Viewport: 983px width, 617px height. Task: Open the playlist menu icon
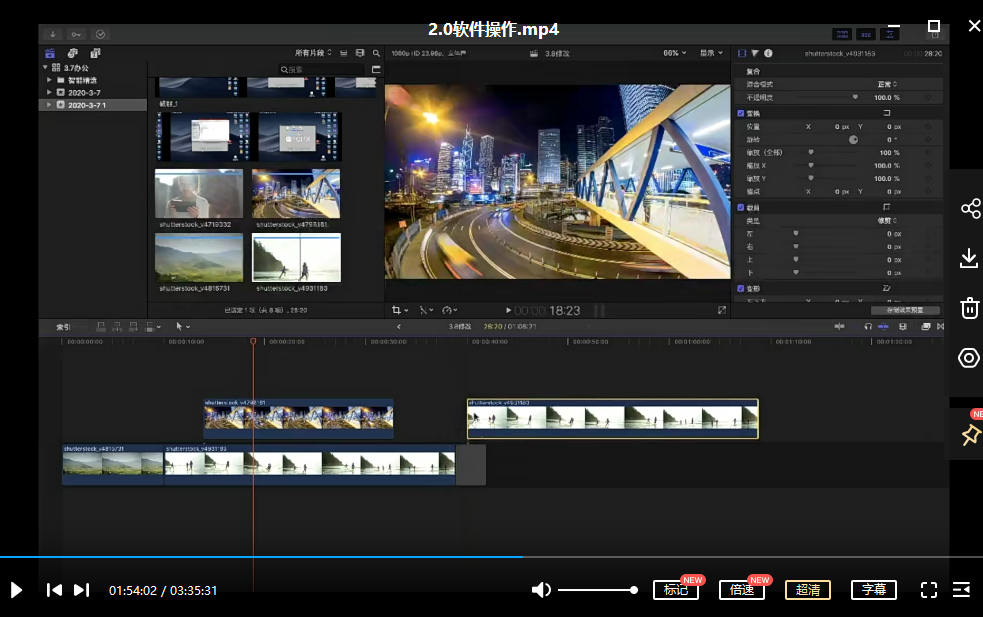[x=961, y=590]
